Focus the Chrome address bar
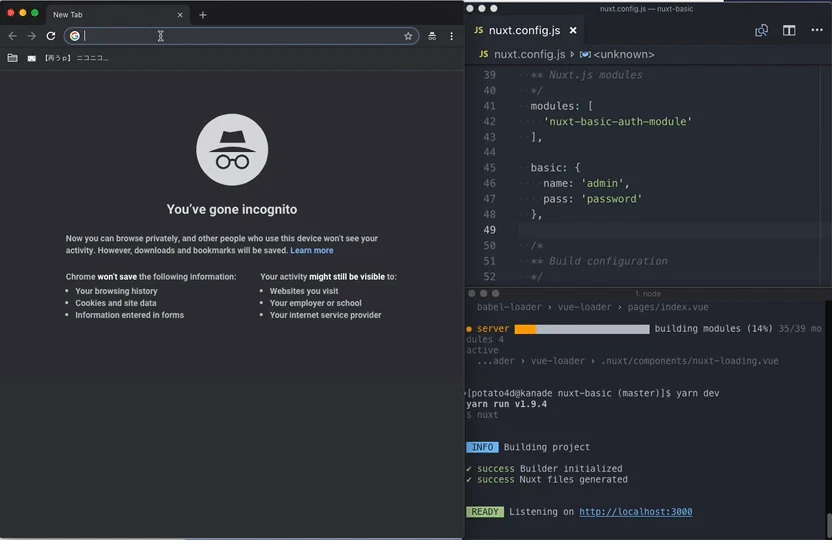This screenshot has width=832, height=540. (x=241, y=36)
